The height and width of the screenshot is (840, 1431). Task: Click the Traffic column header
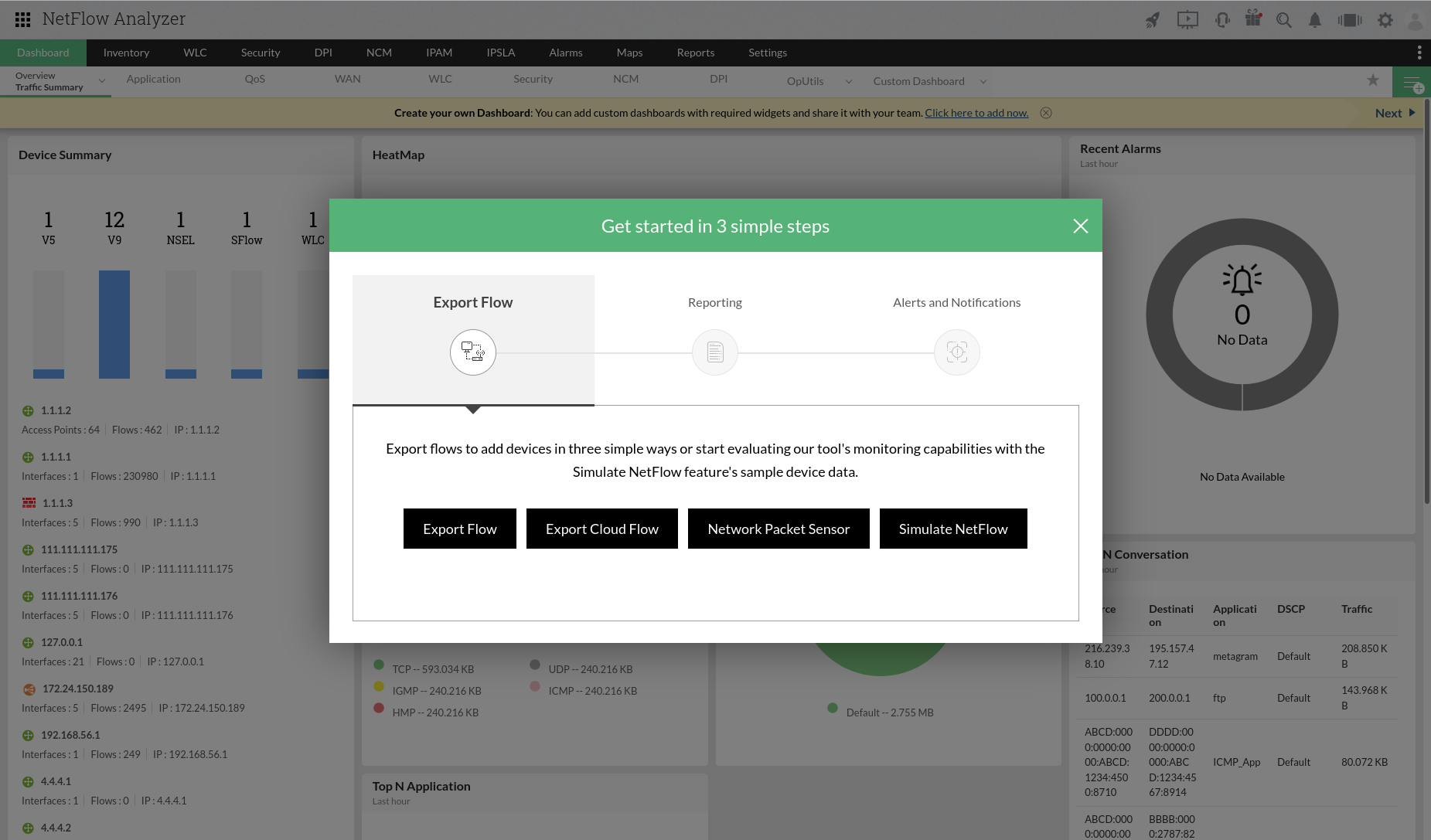tap(1357, 609)
